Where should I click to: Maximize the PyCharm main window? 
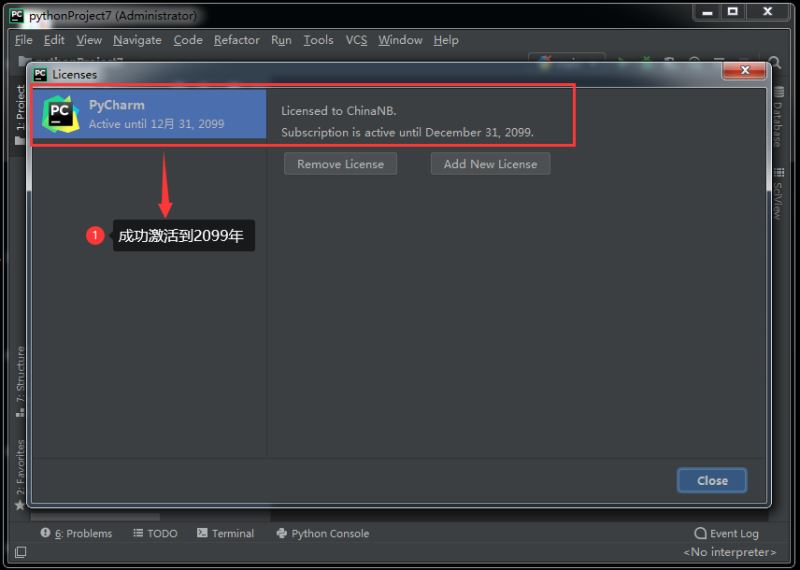point(733,12)
